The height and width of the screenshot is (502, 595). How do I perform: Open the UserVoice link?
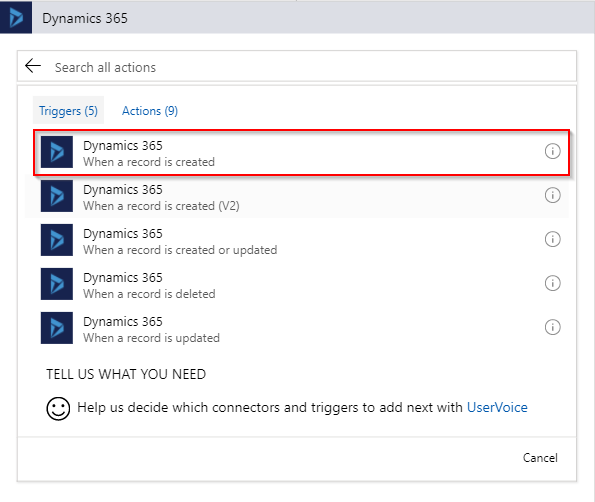pos(497,407)
